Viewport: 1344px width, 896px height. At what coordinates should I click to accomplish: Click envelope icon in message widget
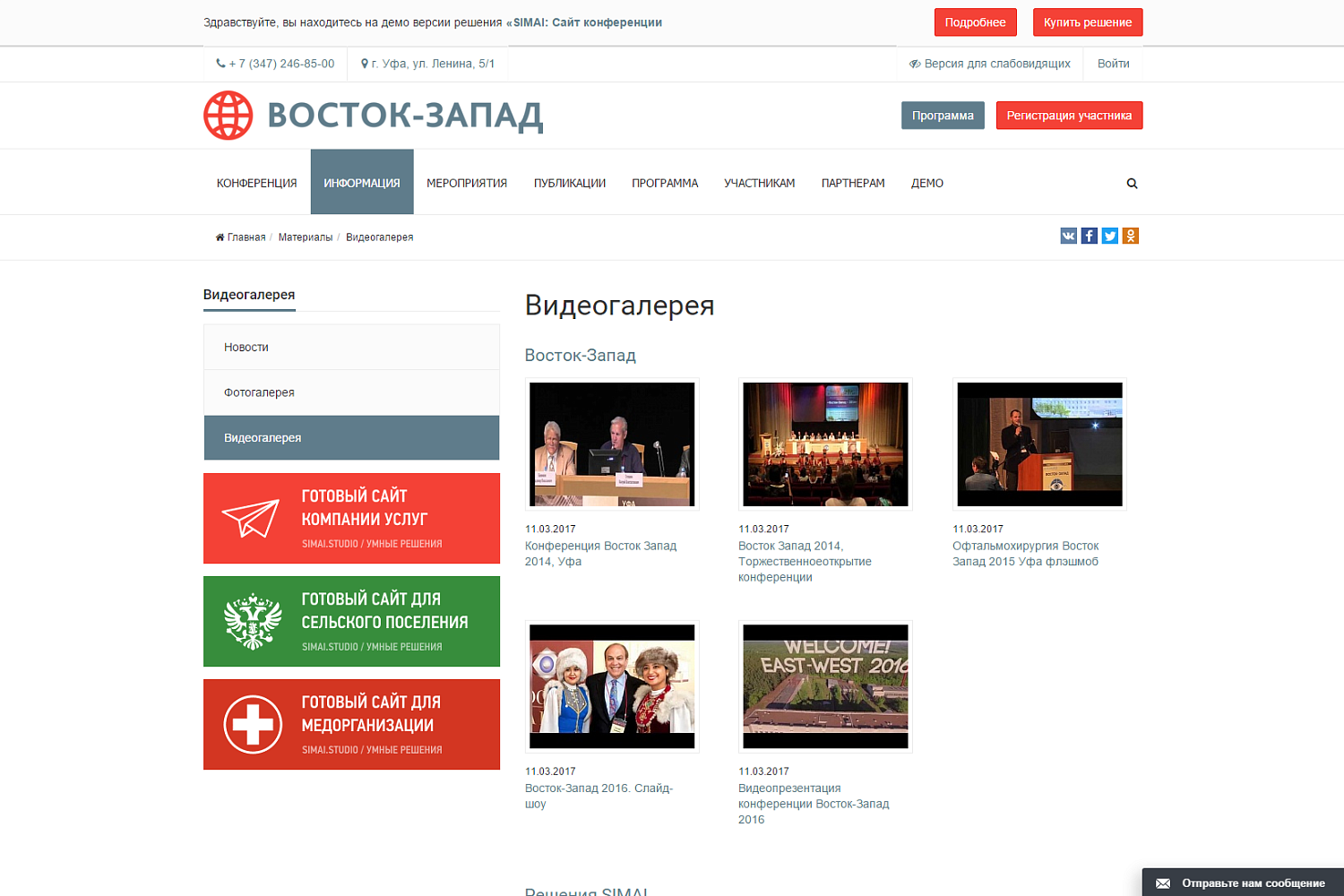[1163, 883]
